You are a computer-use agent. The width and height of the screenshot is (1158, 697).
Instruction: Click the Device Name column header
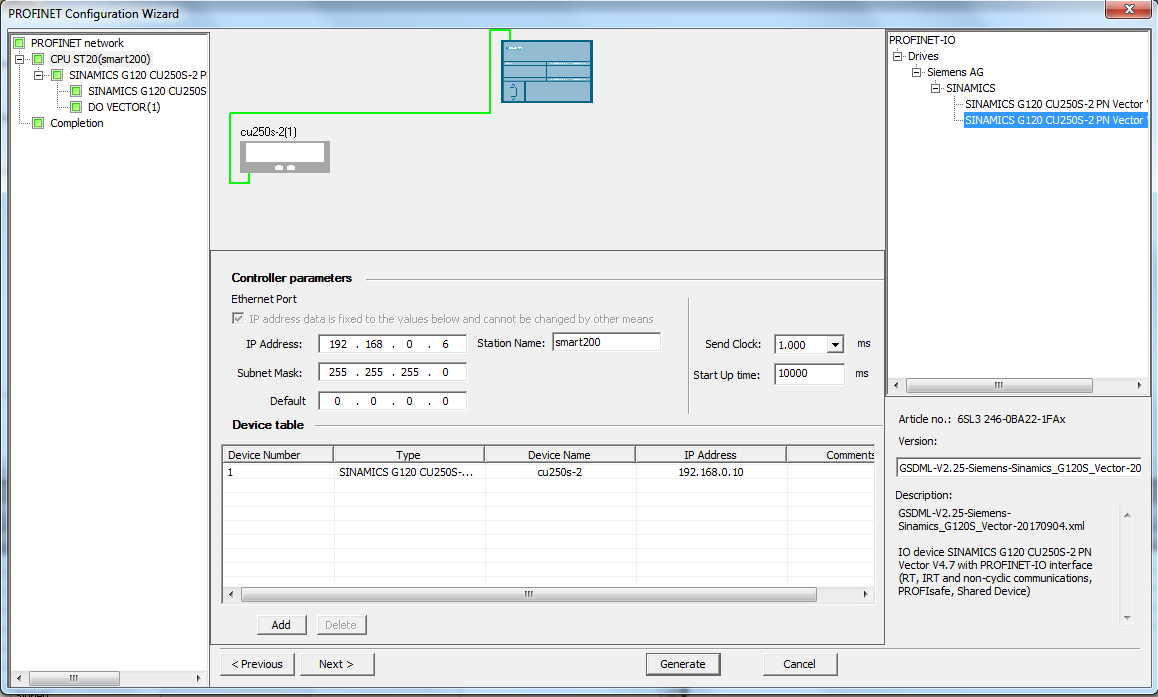pyautogui.click(x=559, y=455)
